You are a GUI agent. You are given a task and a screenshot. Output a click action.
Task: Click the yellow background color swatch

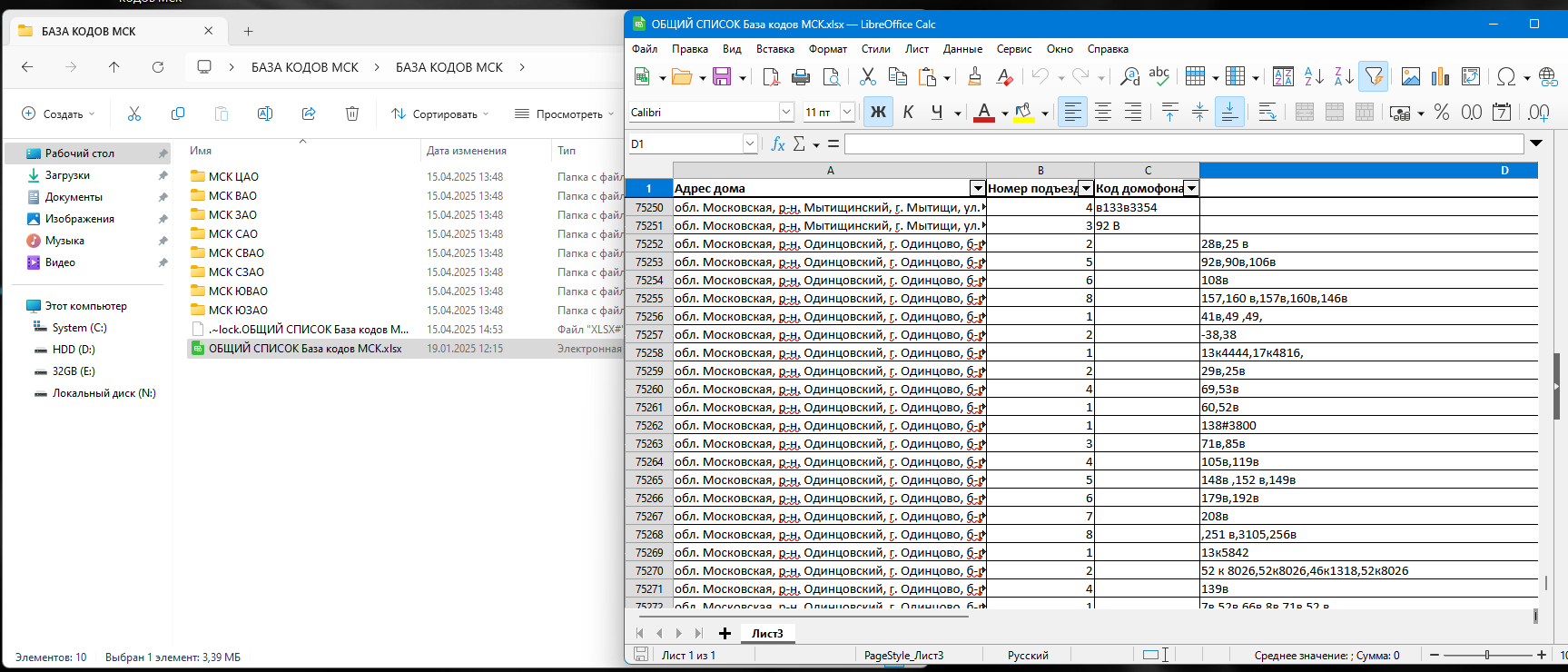click(x=1024, y=113)
